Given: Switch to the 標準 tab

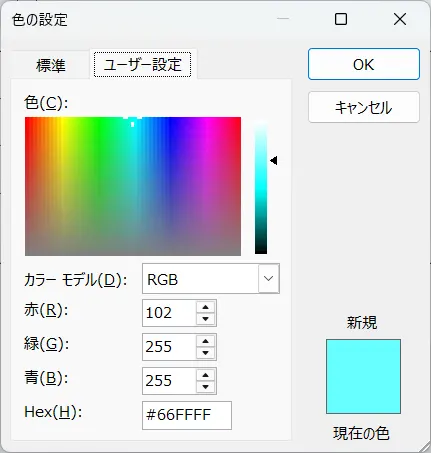Looking at the screenshot, I should (51, 65).
